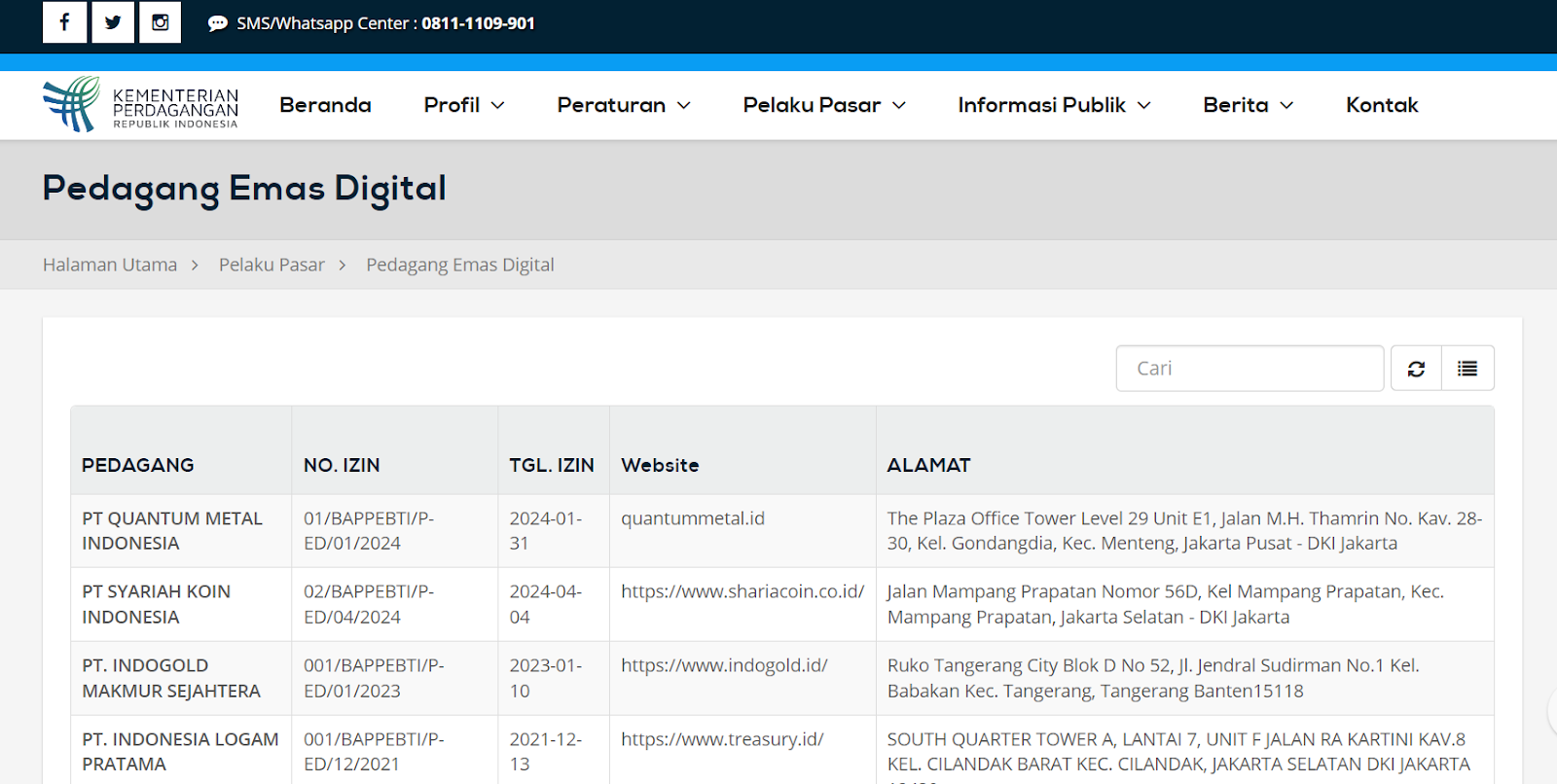Expand the Peraturan dropdown menu
The height and width of the screenshot is (784, 1557).
click(x=624, y=105)
